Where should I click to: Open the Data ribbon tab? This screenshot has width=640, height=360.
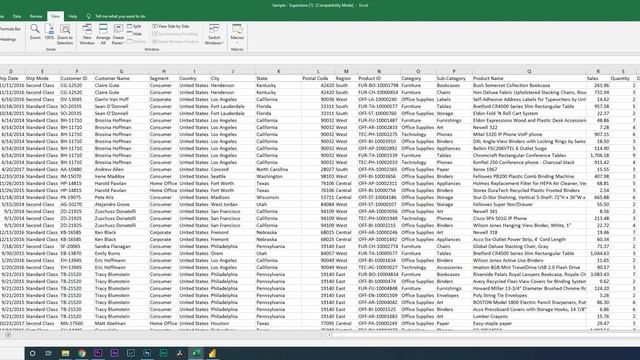(17, 16)
